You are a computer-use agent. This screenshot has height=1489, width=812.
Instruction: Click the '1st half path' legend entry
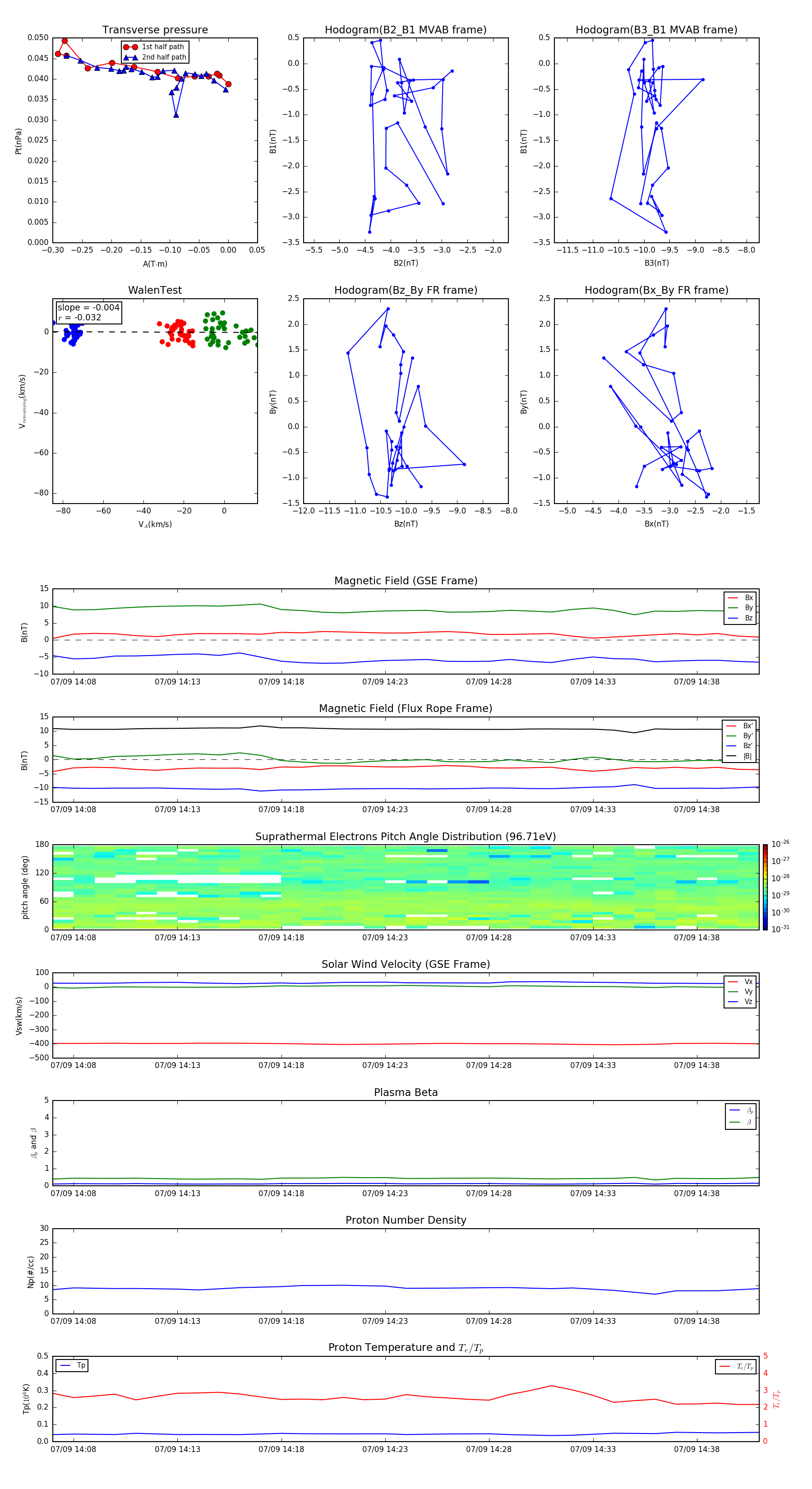pyautogui.click(x=154, y=47)
